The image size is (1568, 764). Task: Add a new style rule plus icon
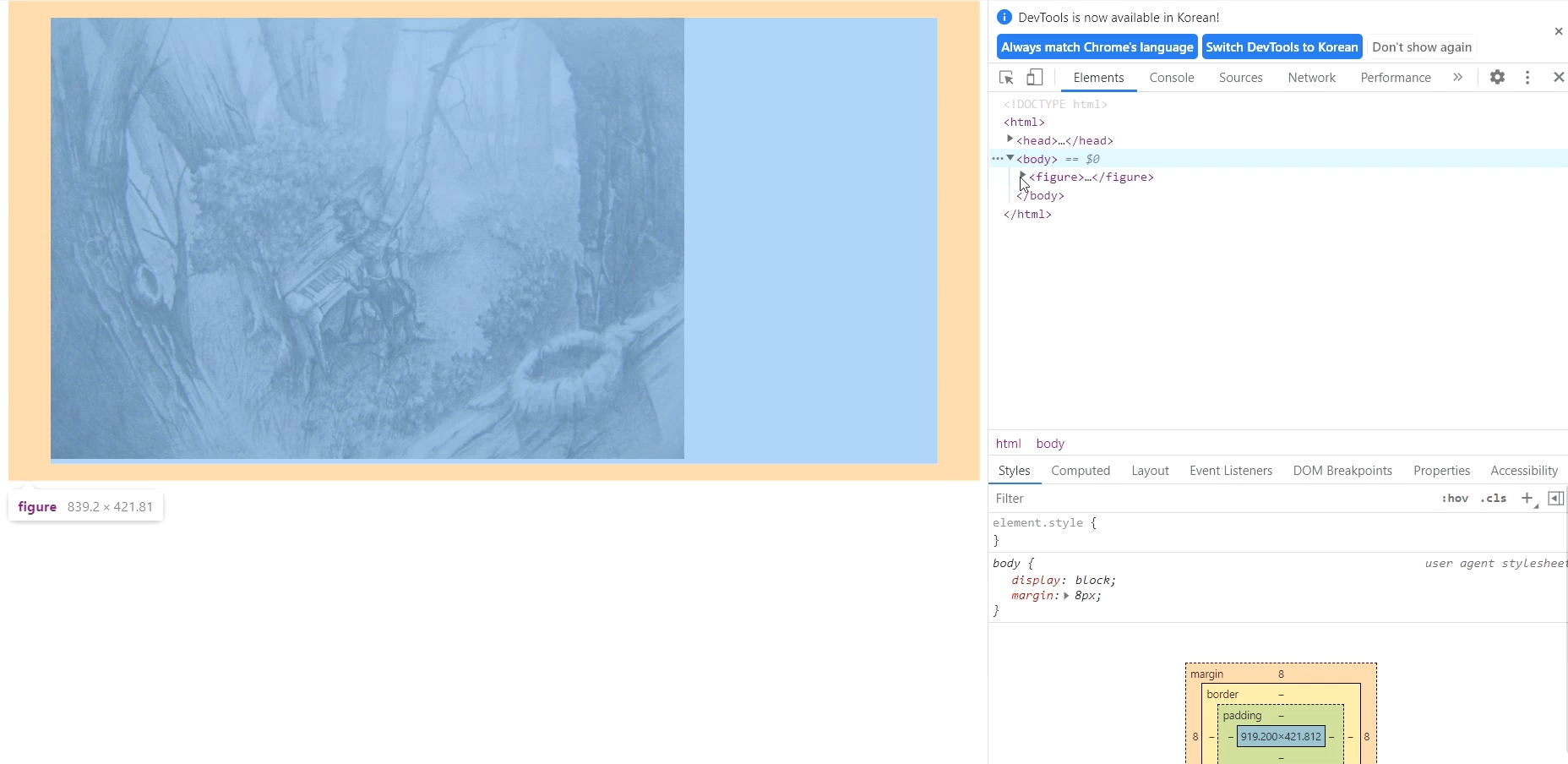(x=1527, y=499)
